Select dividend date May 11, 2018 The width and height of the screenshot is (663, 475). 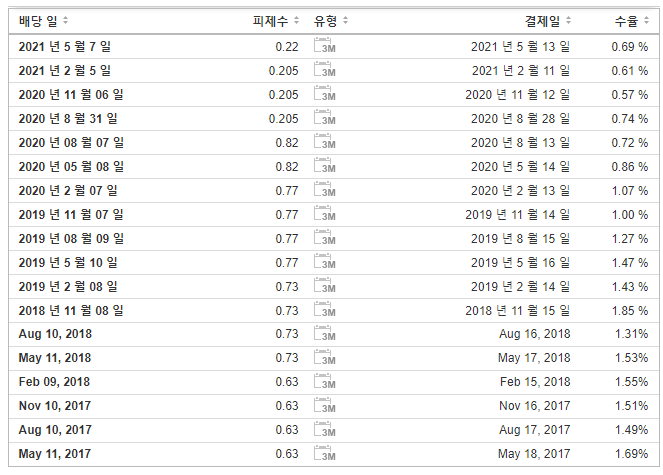click(55, 358)
